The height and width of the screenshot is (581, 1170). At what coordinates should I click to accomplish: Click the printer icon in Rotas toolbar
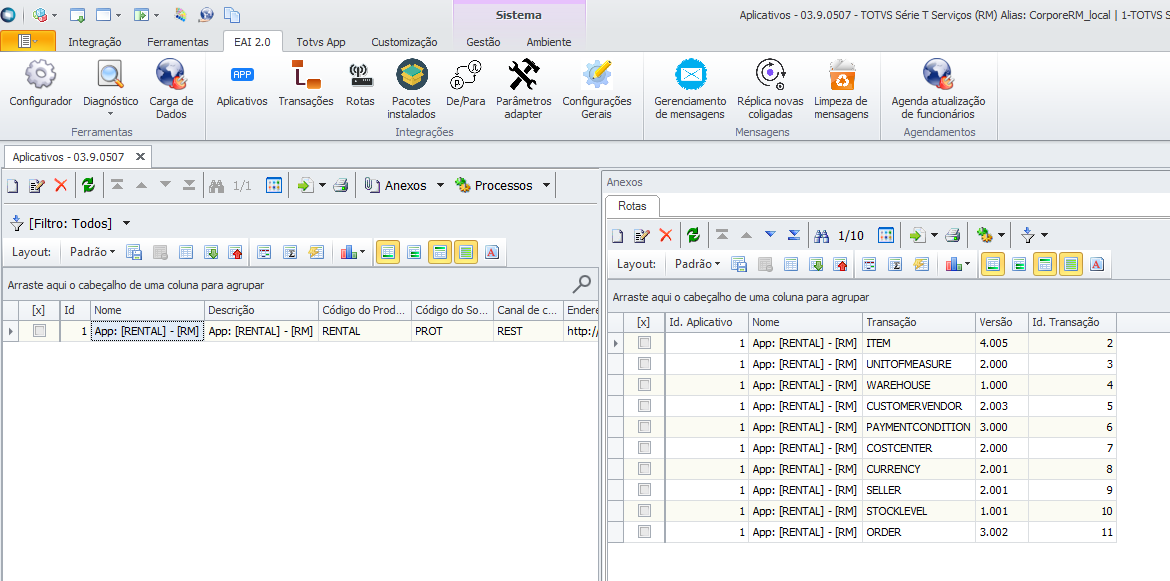[x=952, y=236]
